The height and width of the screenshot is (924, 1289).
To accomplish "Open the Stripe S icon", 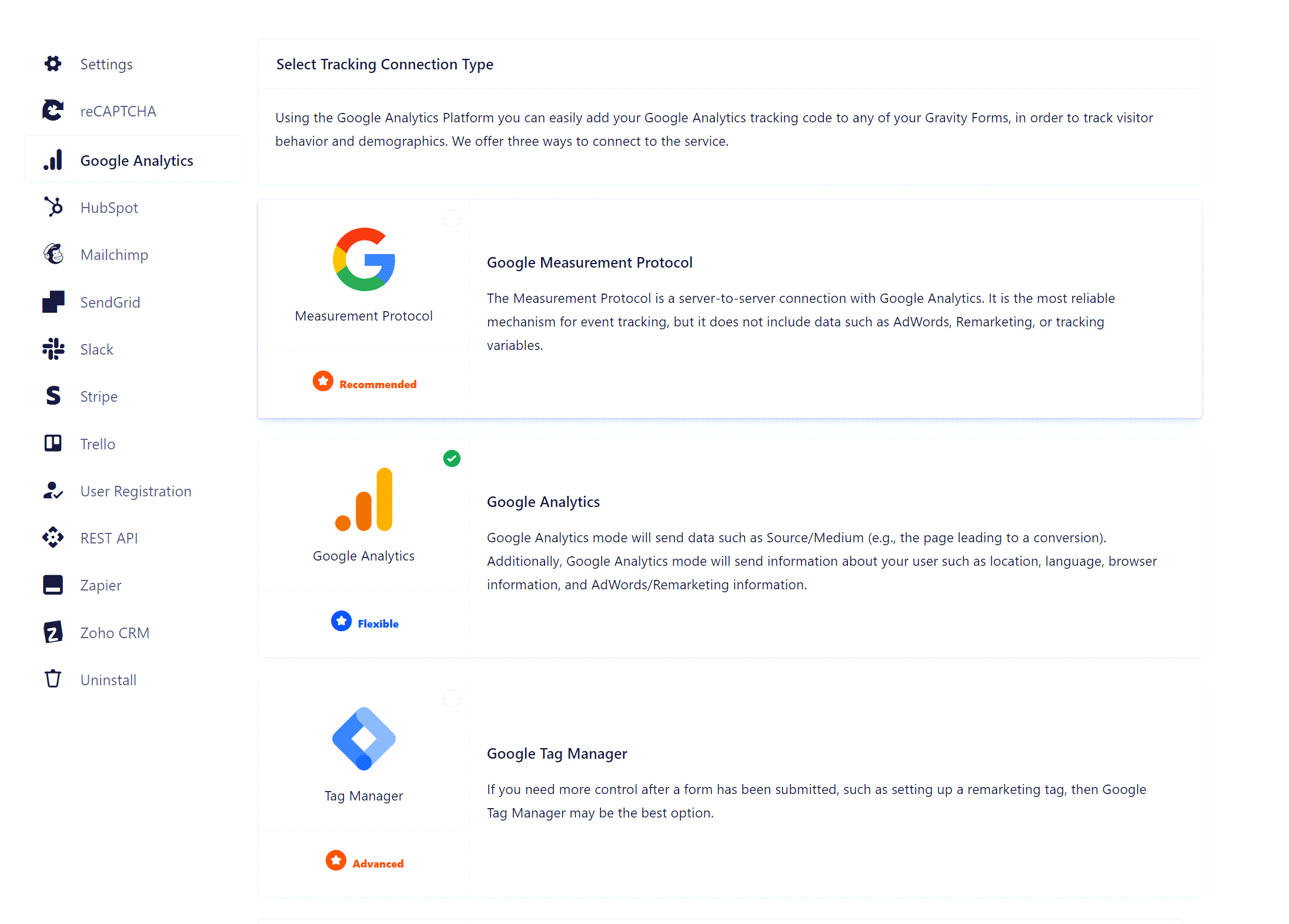I will [53, 396].
